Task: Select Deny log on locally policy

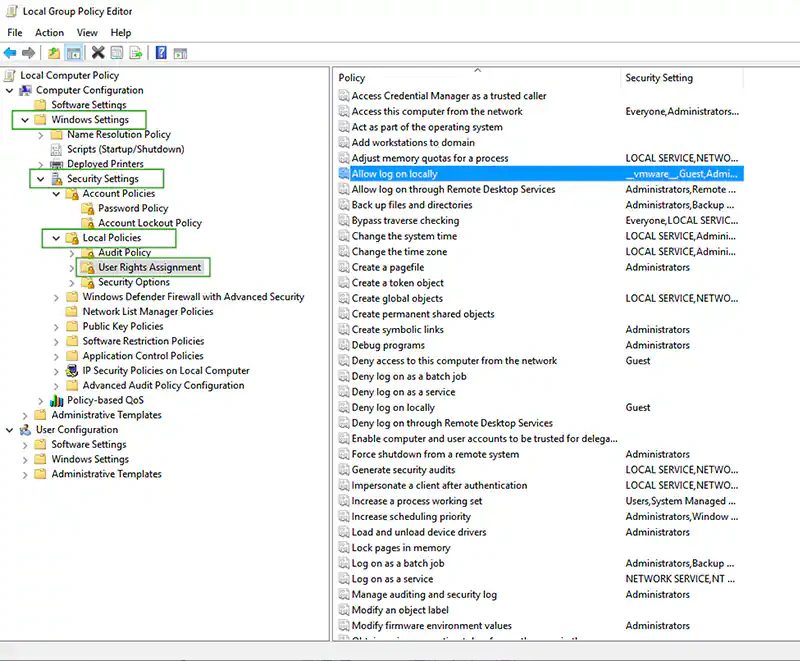Action: click(393, 408)
